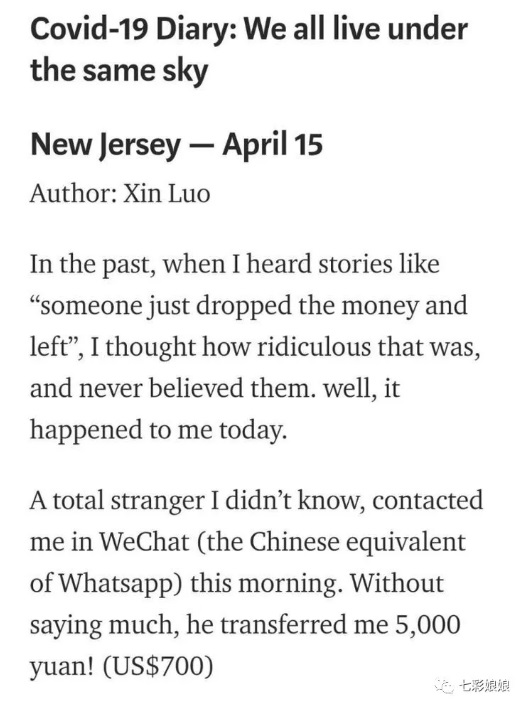The height and width of the screenshot is (720, 532).
Task: Open author name 'Xin Luo'
Action: click(x=167, y=194)
